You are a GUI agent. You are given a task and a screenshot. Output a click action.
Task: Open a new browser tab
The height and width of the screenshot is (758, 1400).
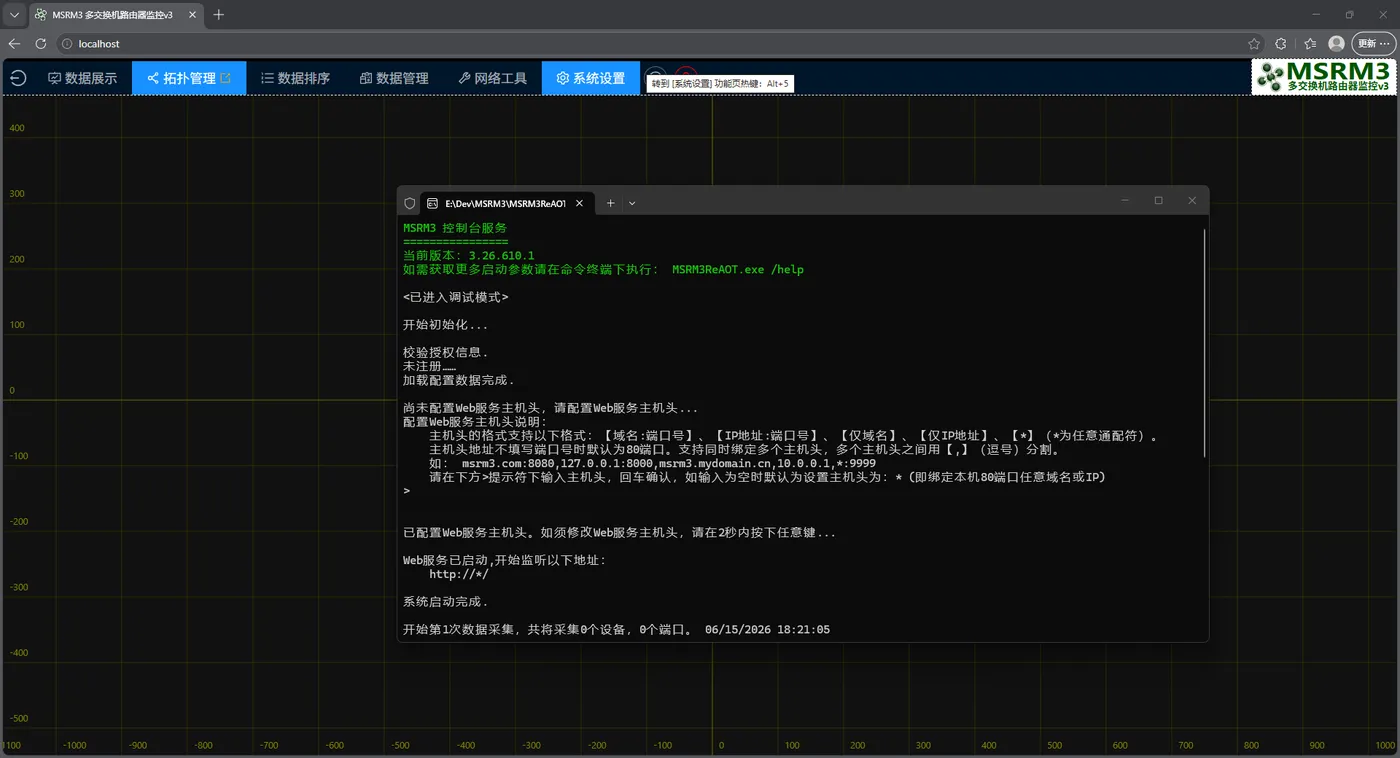tap(219, 15)
